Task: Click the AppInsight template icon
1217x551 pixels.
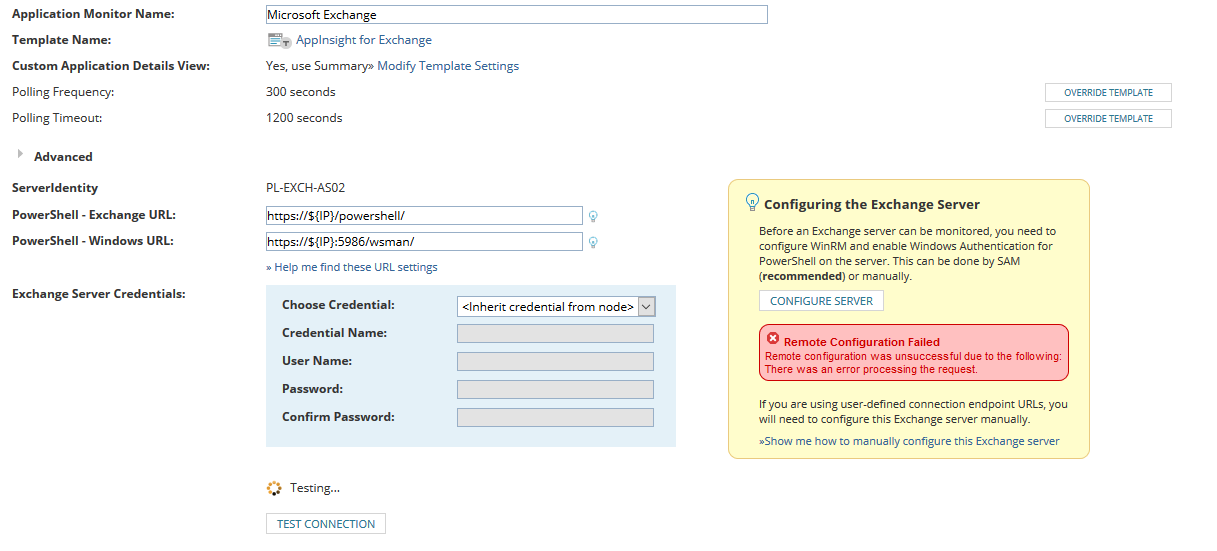Action: [x=278, y=40]
